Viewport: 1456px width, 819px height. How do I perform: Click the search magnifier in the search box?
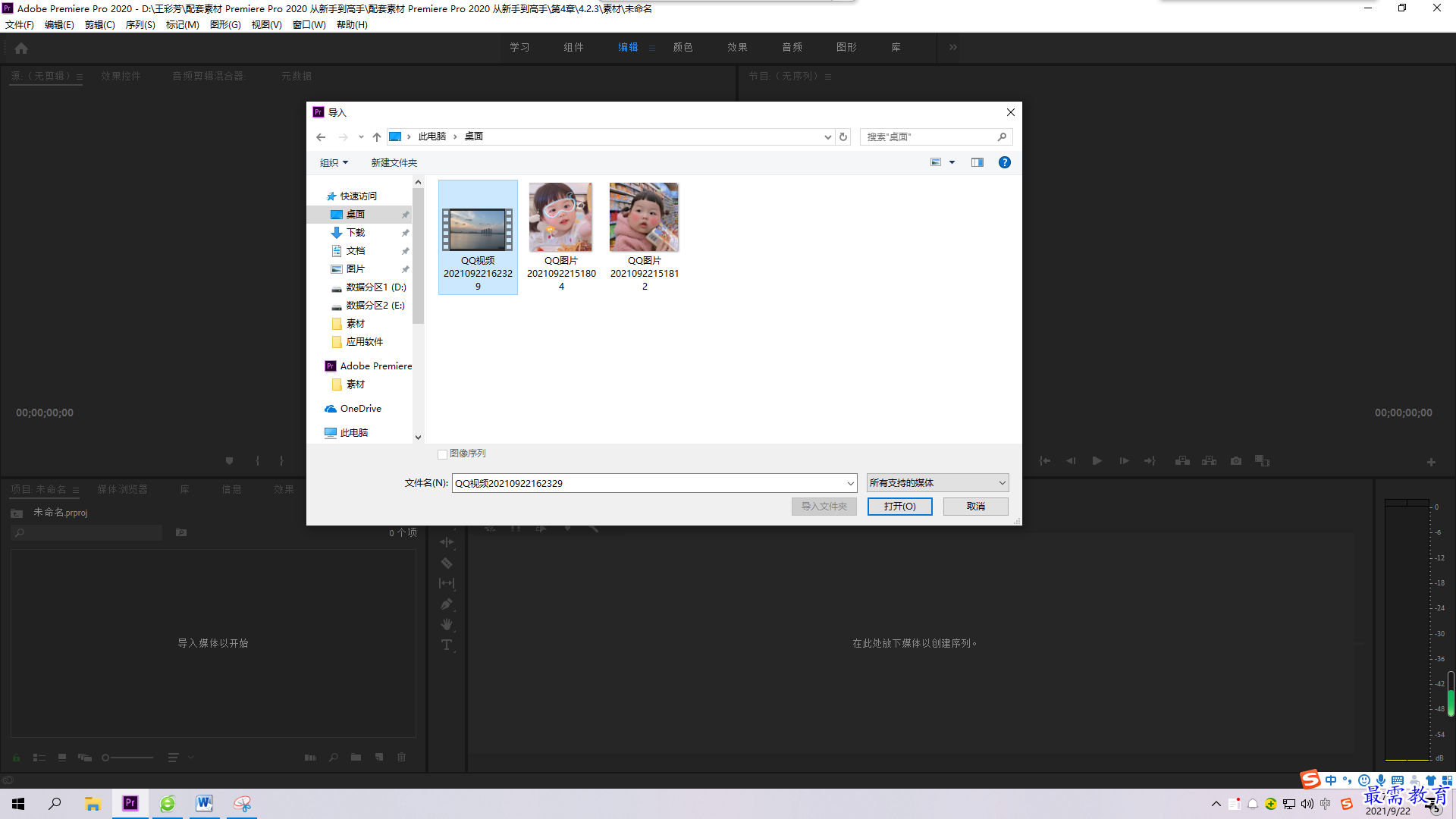coord(1002,137)
